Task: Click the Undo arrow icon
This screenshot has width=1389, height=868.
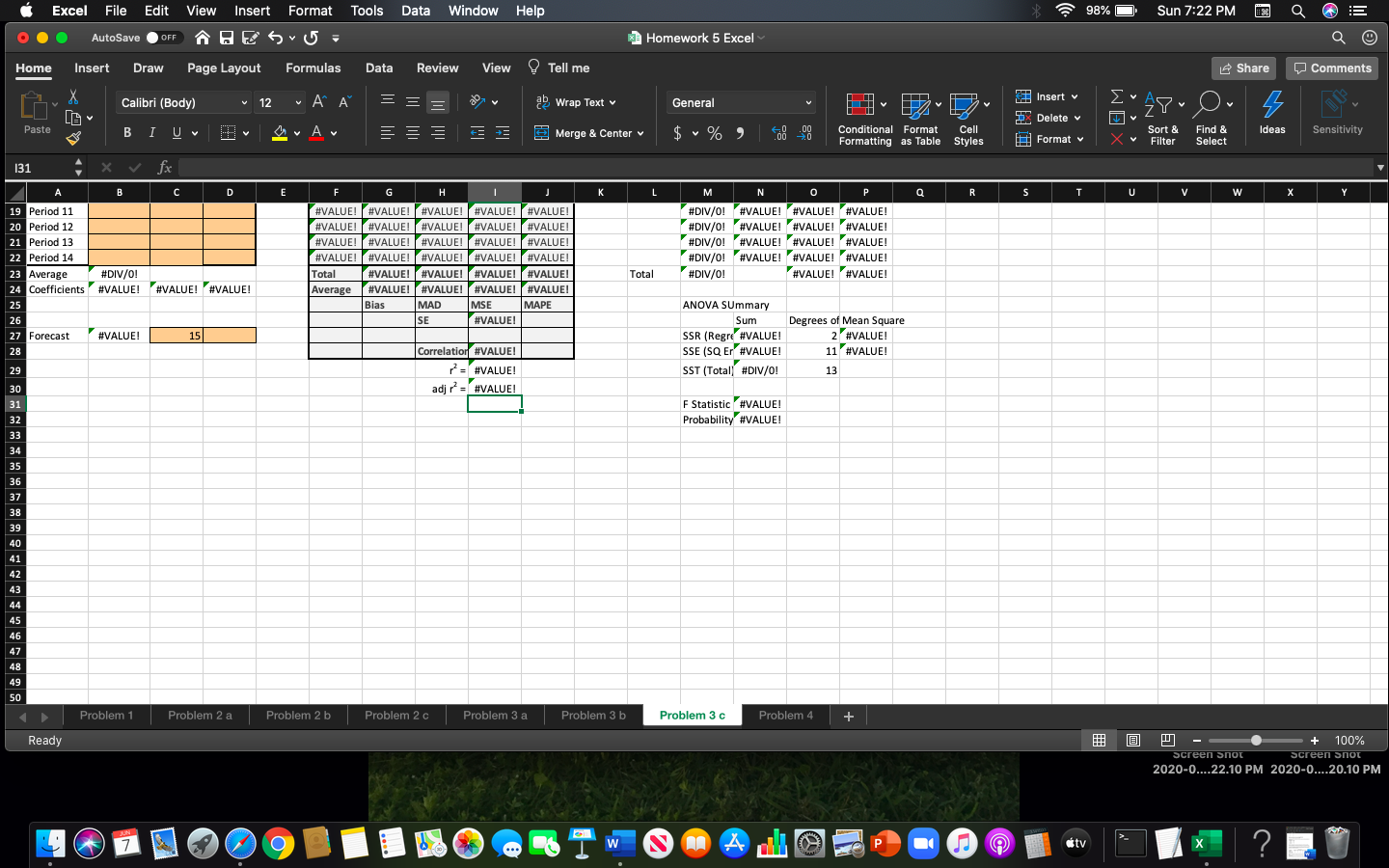Action: tap(276, 38)
